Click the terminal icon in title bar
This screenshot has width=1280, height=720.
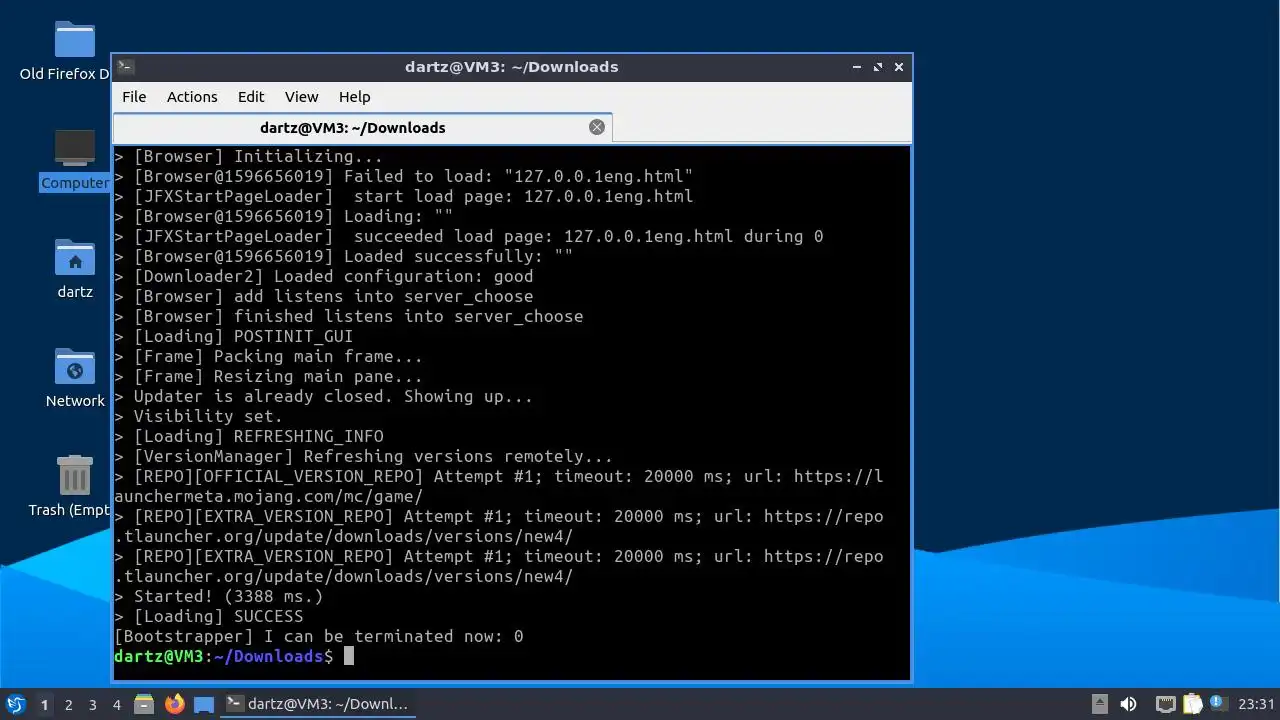pyautogui.click(x=125, y=67)
